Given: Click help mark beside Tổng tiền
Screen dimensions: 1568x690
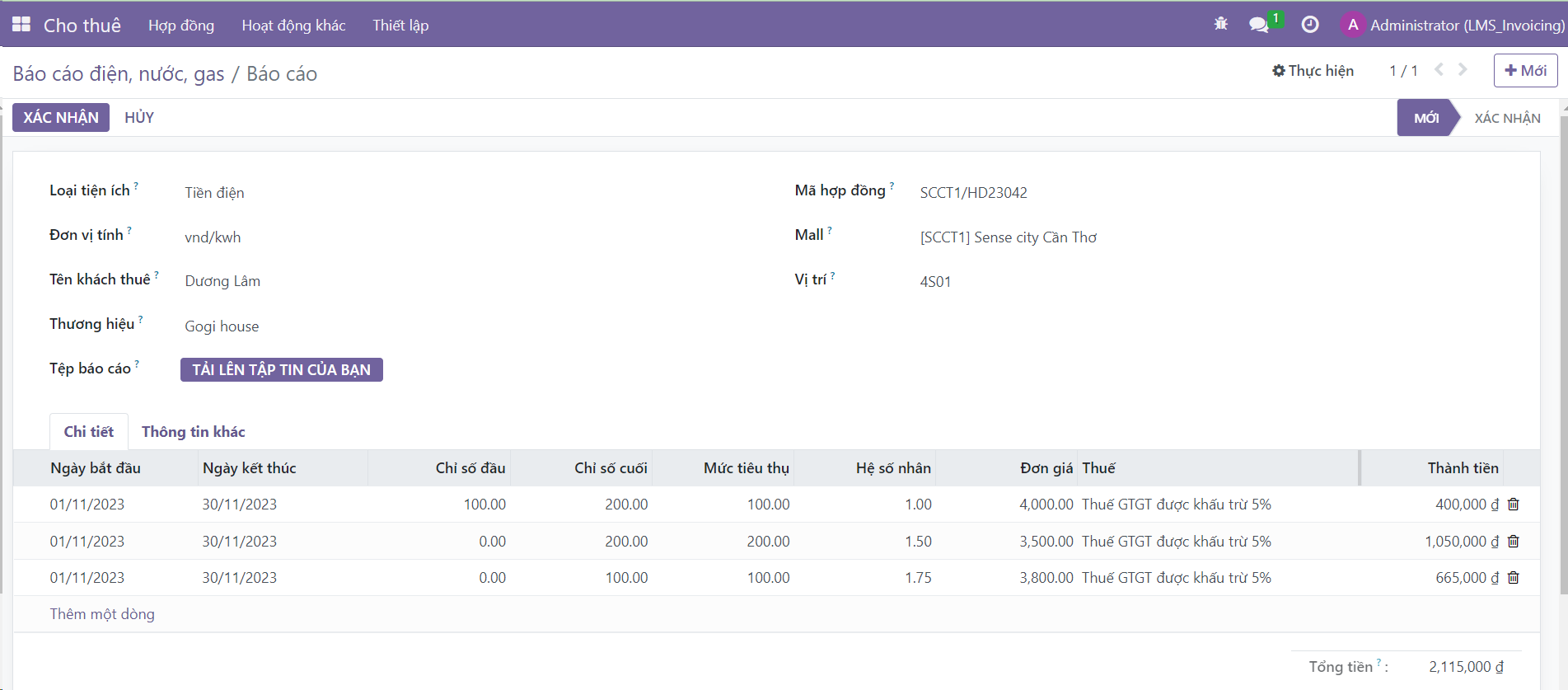Looking at the screenshot, I should click(x=1378, y=662).
